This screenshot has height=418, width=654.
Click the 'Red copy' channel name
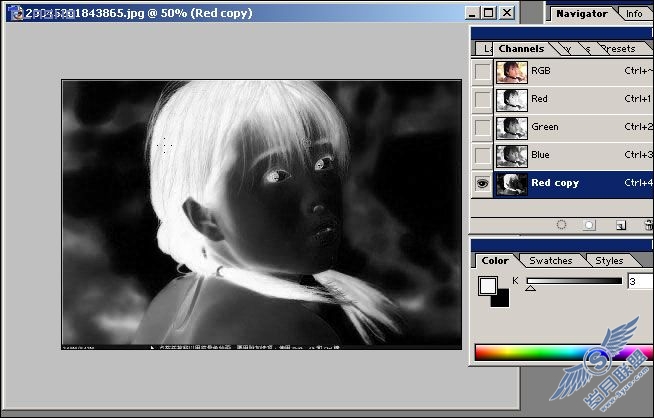(555, 183)
